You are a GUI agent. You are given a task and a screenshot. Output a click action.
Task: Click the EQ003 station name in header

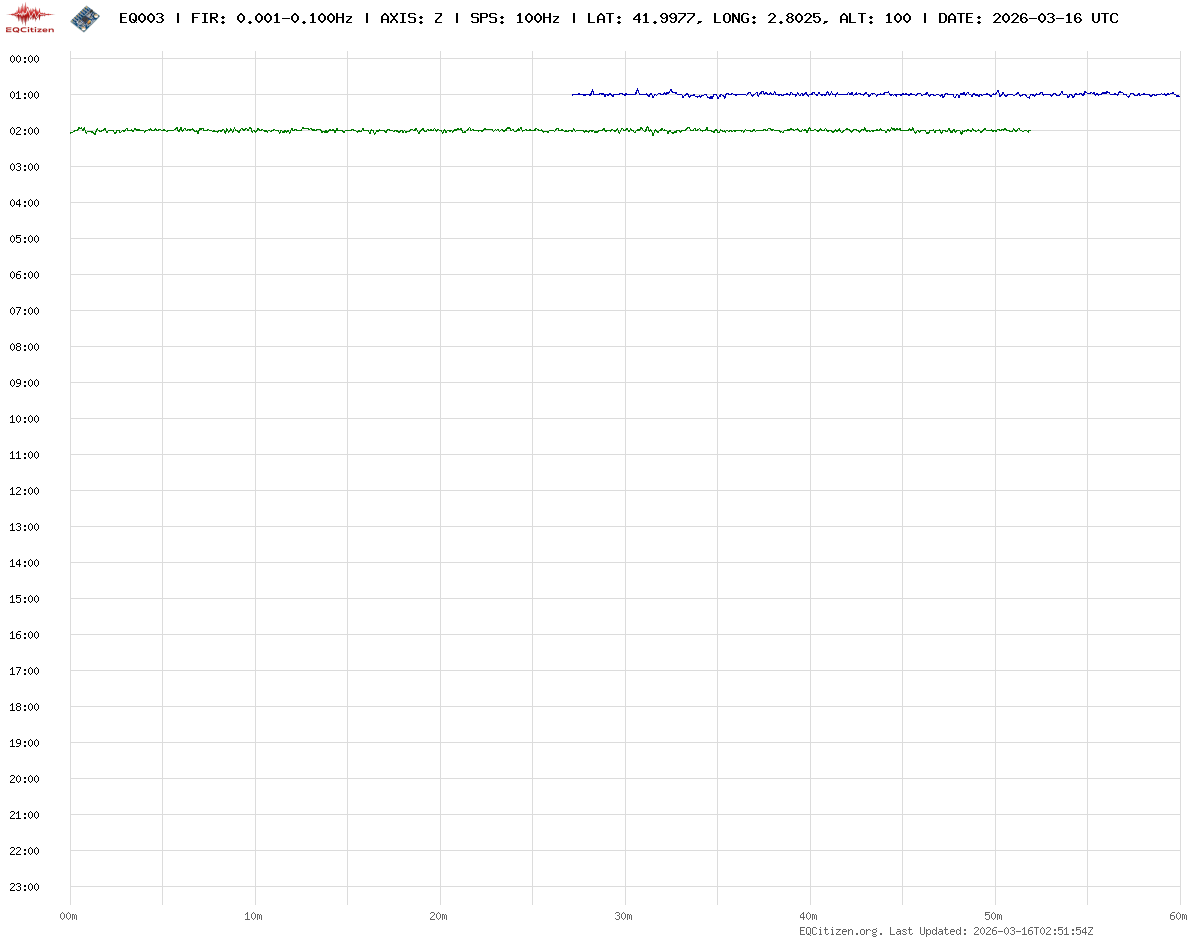[141, 19]
